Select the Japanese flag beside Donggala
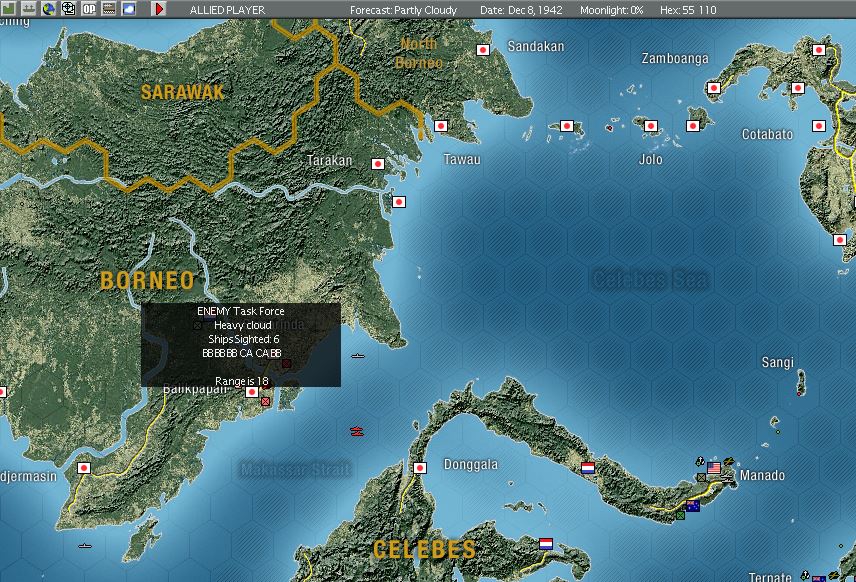This screenshot has width=856, height=582. 420,468
